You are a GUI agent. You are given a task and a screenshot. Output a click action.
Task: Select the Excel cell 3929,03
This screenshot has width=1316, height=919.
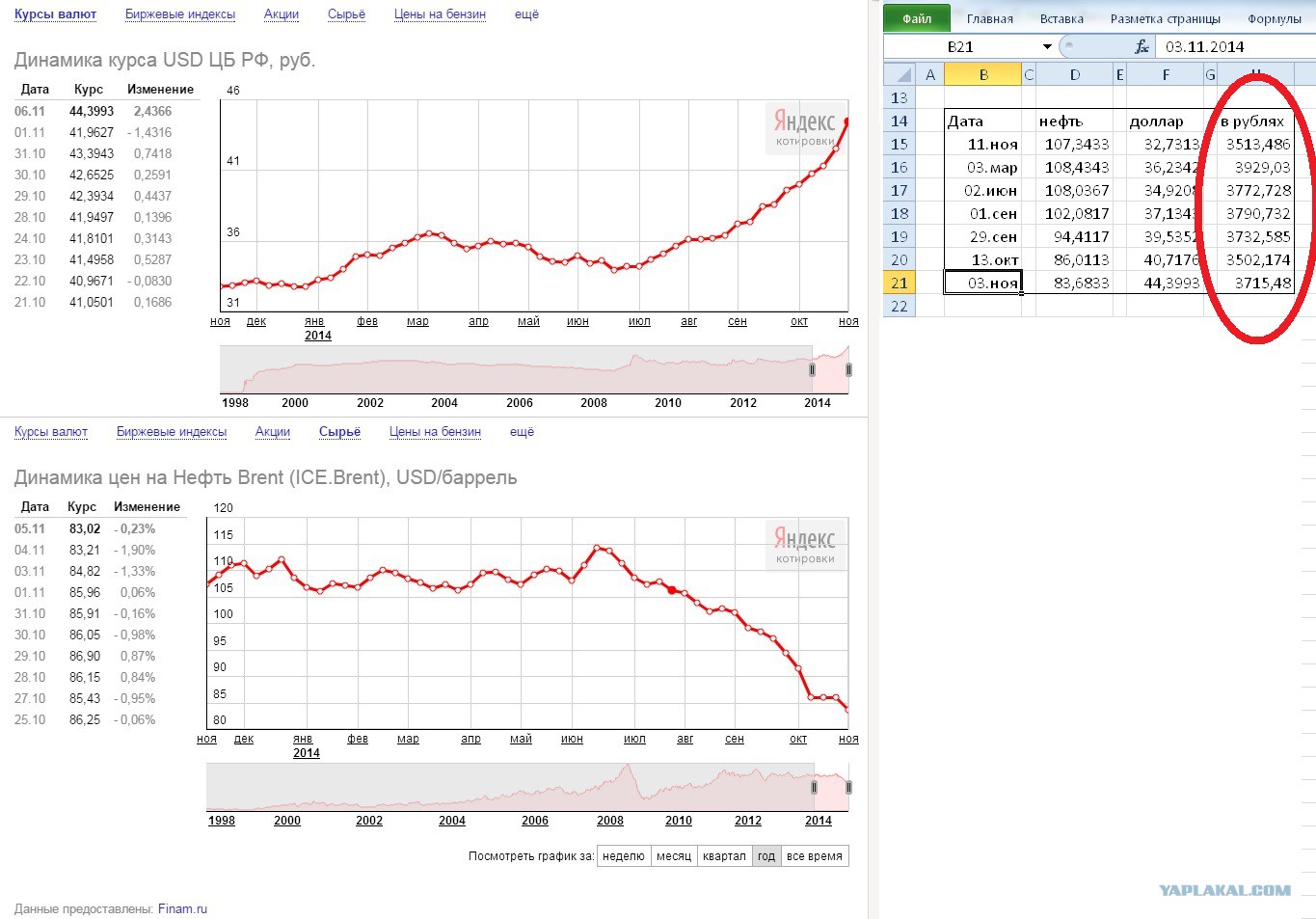click(x=1255, y=167)
